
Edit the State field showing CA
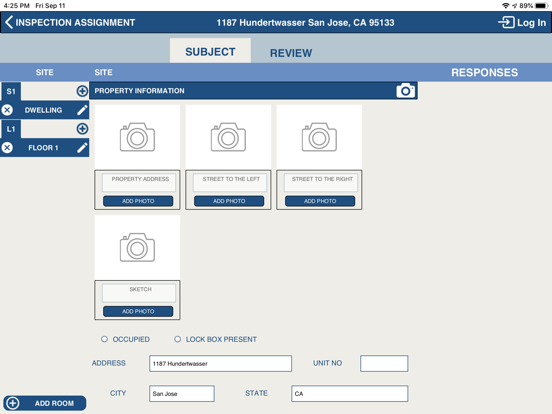pyautogui.click(x=350, y=394)
